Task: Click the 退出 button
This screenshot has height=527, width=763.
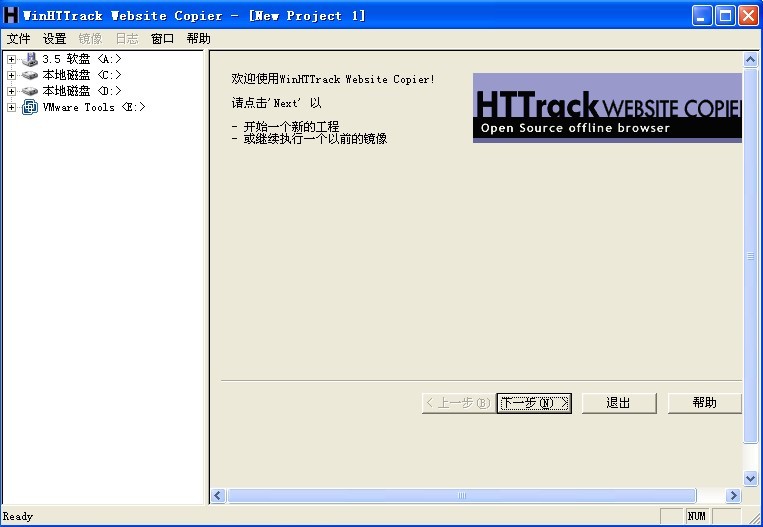Action: coord(619,403)
